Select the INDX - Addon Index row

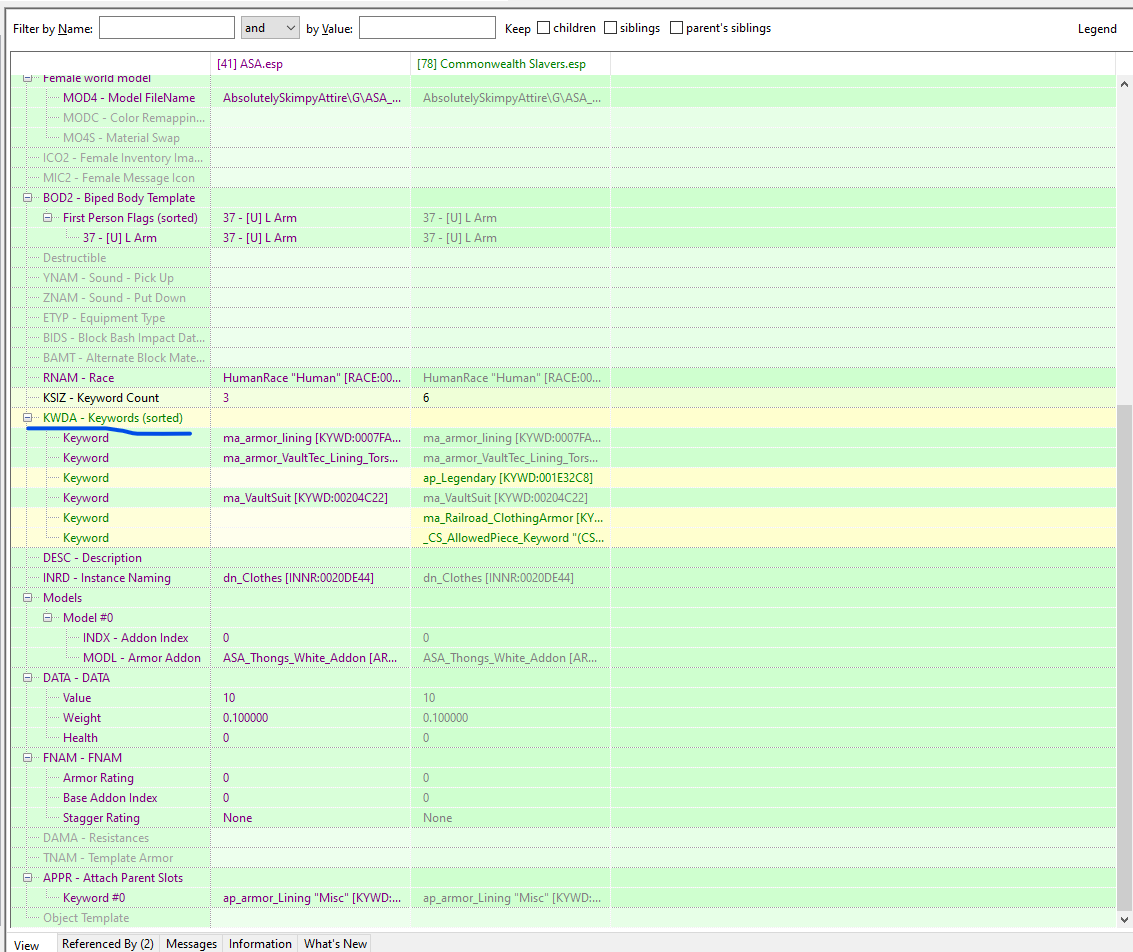pyautogui.click(x=564, y=638)
